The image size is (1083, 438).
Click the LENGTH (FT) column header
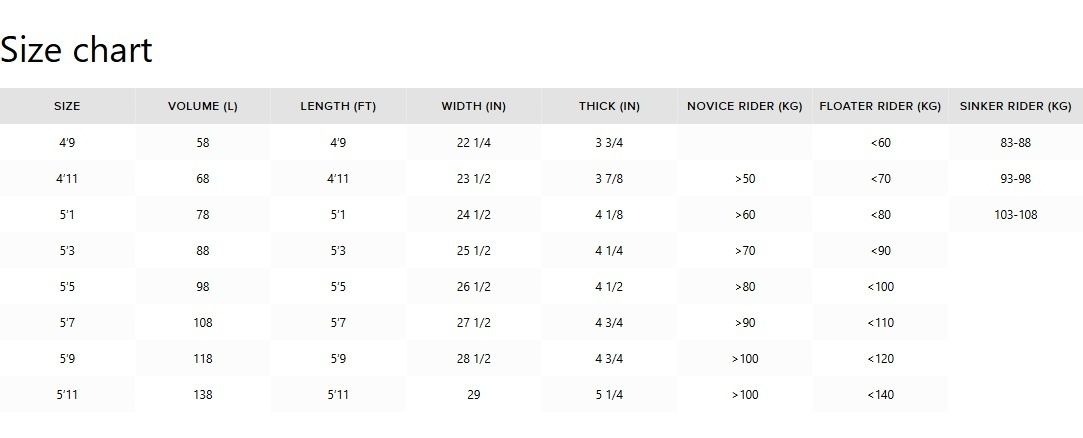[338, 106]
